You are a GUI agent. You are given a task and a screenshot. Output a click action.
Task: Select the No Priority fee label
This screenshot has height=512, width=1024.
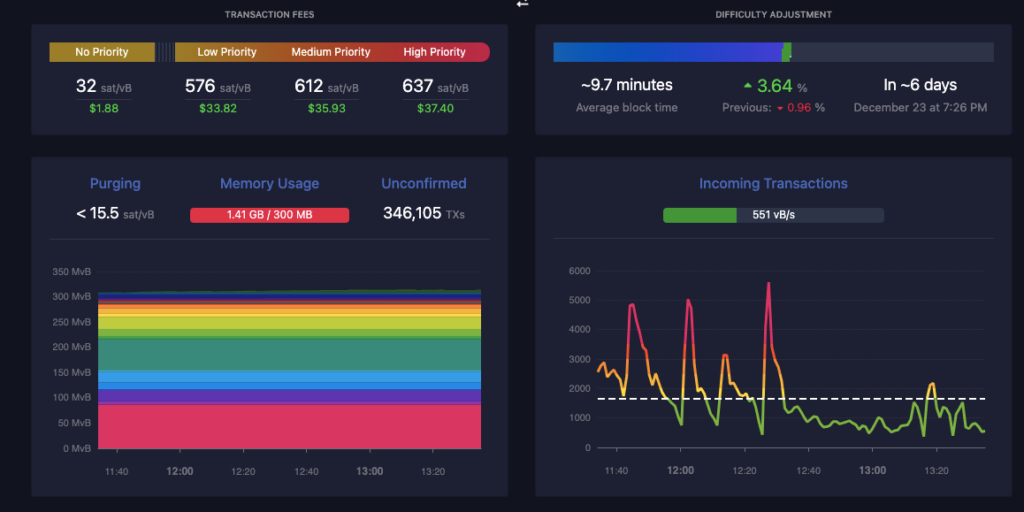pyautogui.click(x=102, y=52)
